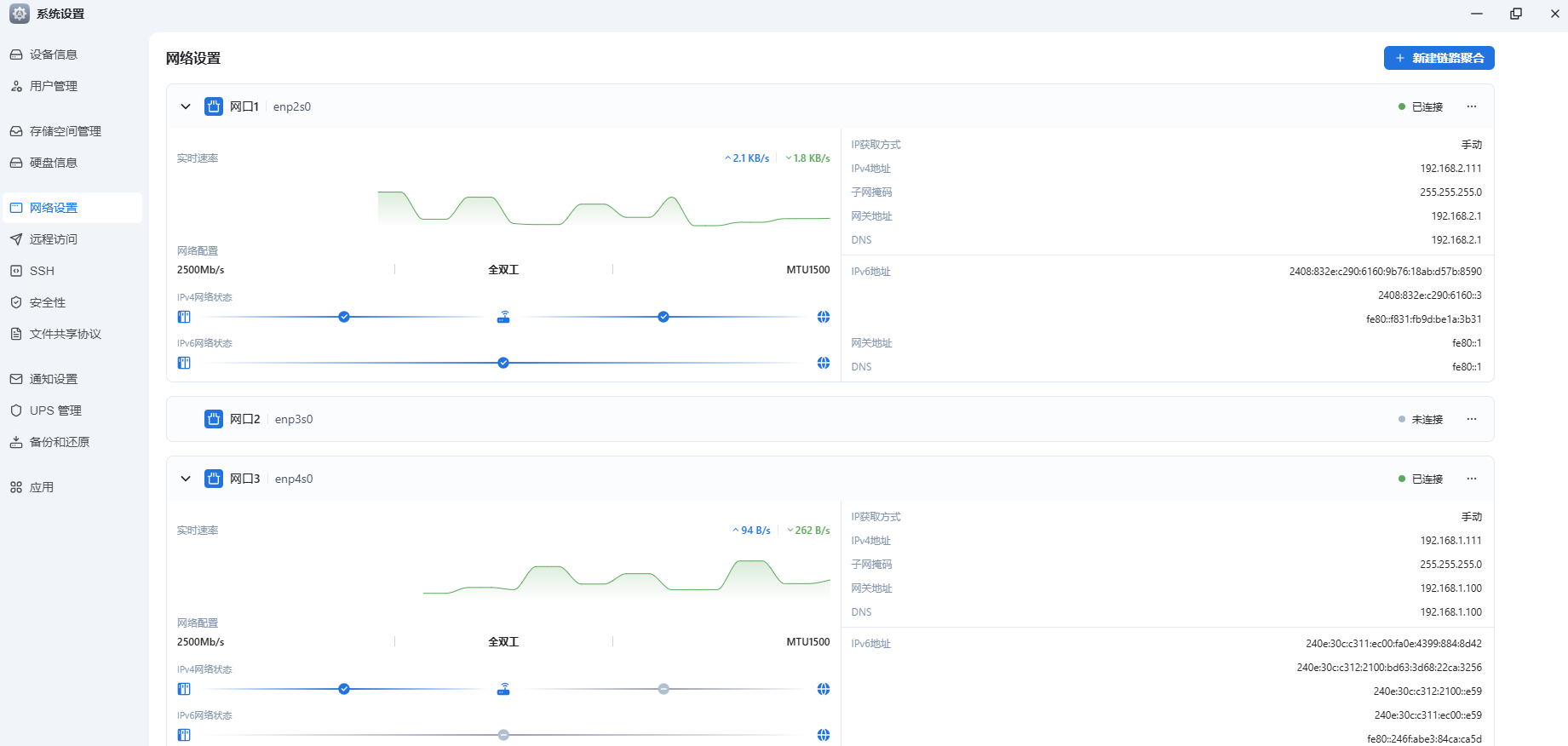Click the 网口2 network port icon
Image resolution: width=1568 pixels, height=746 pixels.
214,419
